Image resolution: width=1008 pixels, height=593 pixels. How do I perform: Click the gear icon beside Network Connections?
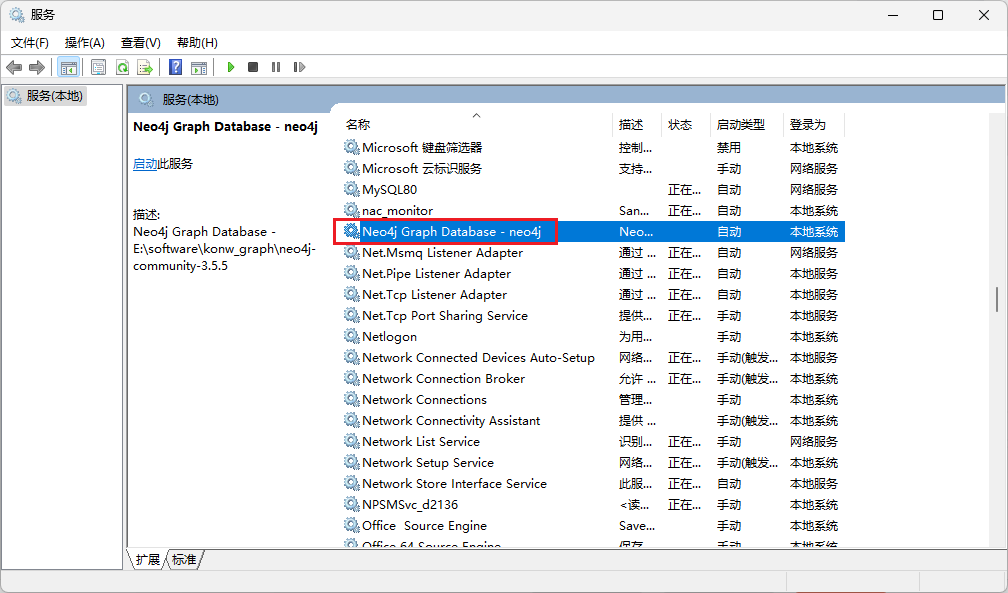pos(352,399)
